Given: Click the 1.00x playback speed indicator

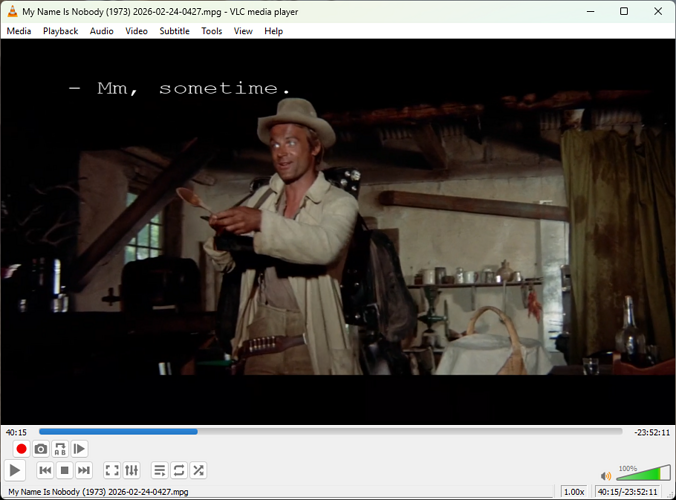Looking at the screenshot, I should (574, 492).
